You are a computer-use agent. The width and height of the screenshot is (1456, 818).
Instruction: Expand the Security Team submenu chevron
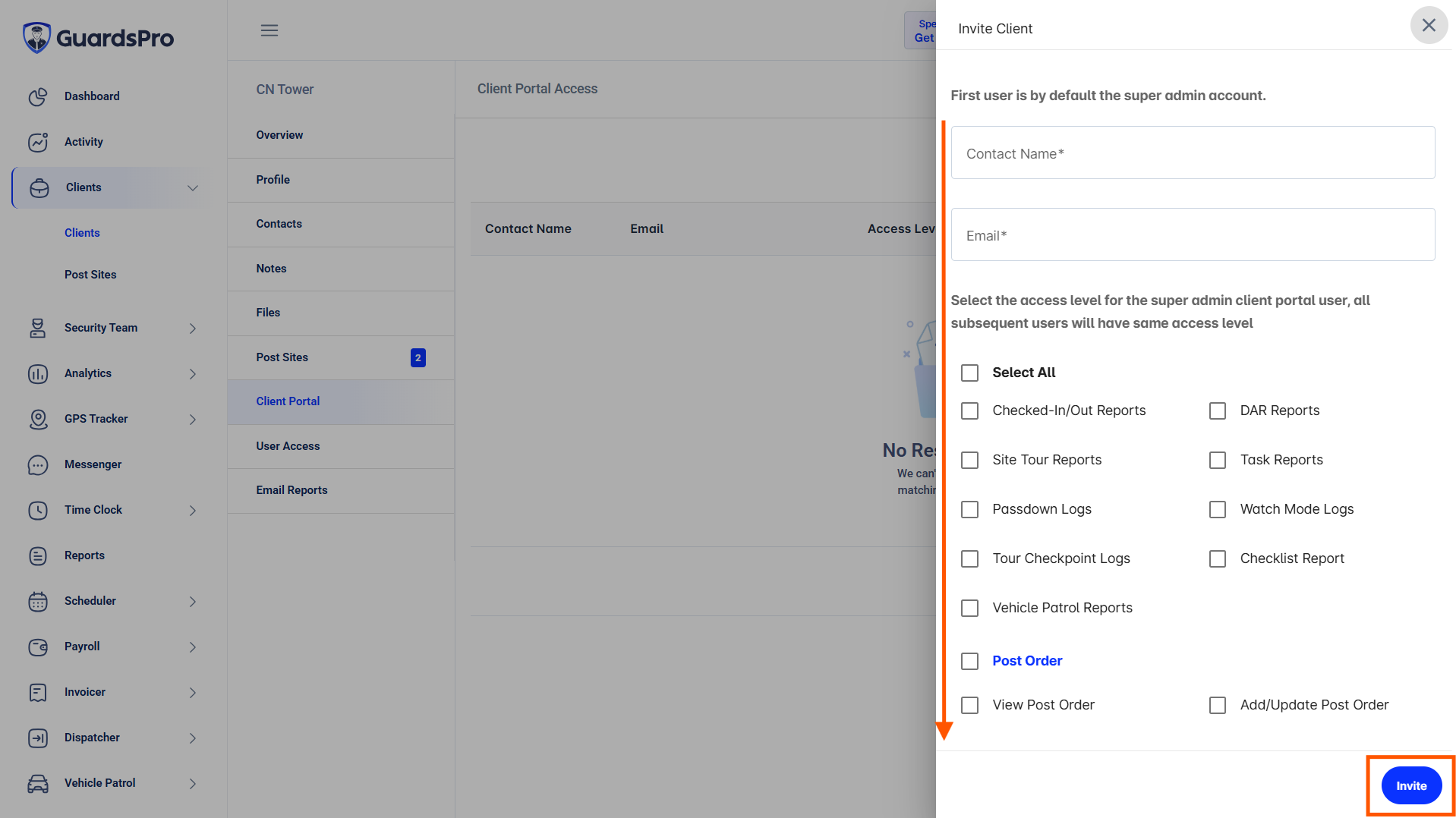tap(193, 328)
